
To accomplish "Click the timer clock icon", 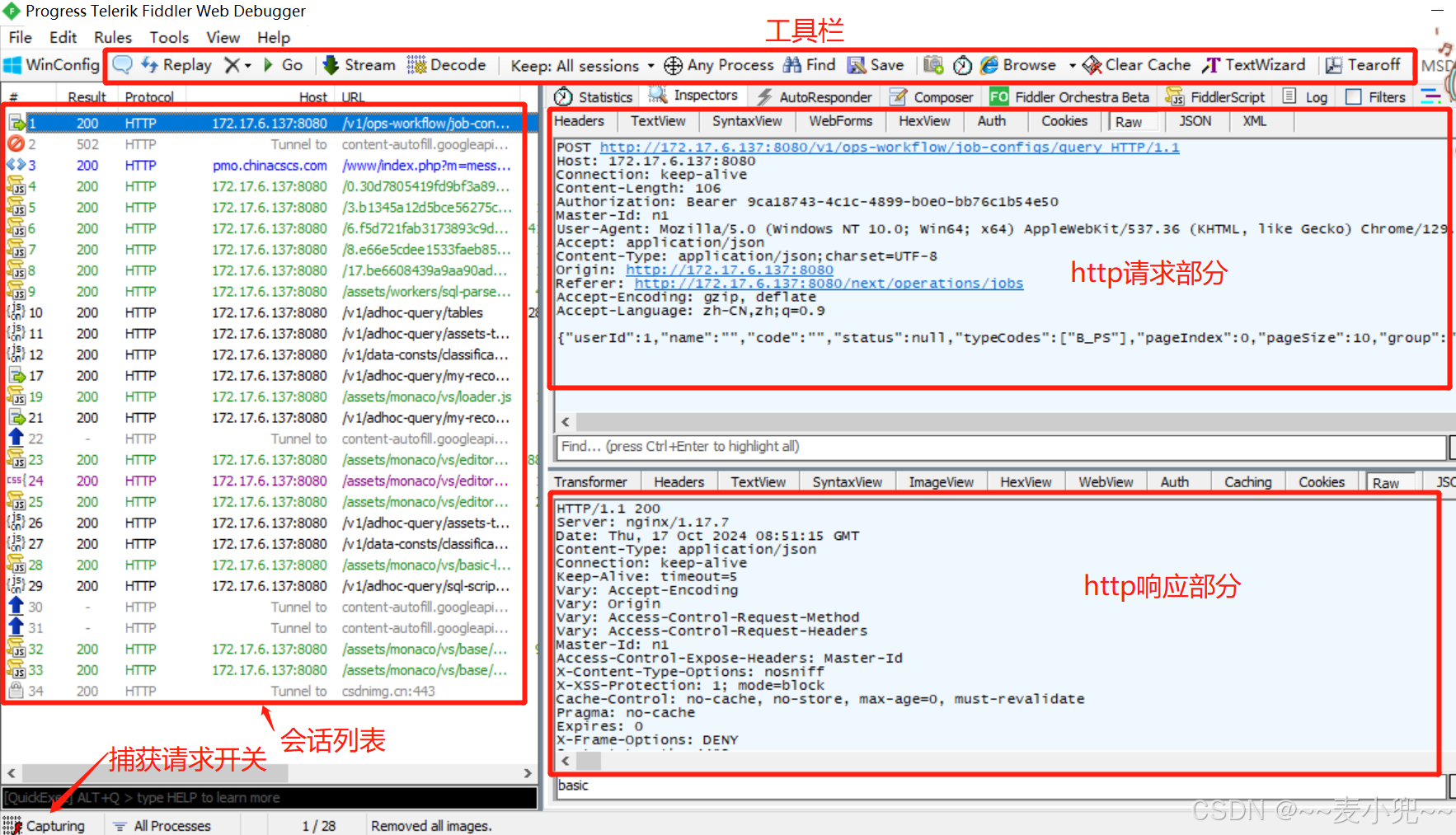I will [962, 65].
